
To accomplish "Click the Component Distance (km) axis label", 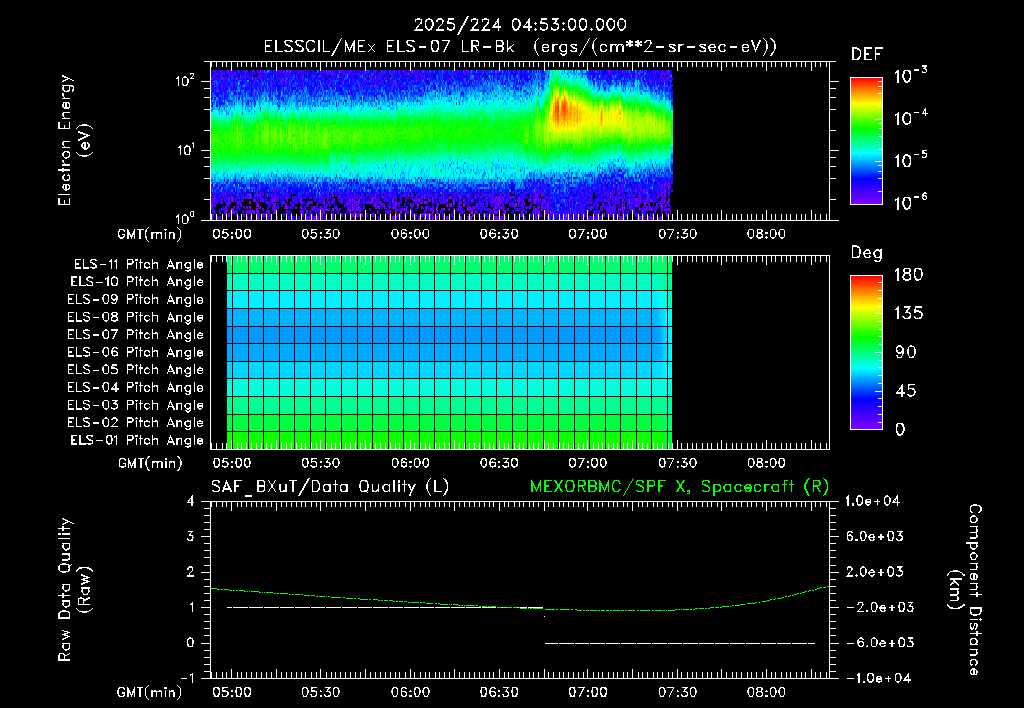I will 965,590.
